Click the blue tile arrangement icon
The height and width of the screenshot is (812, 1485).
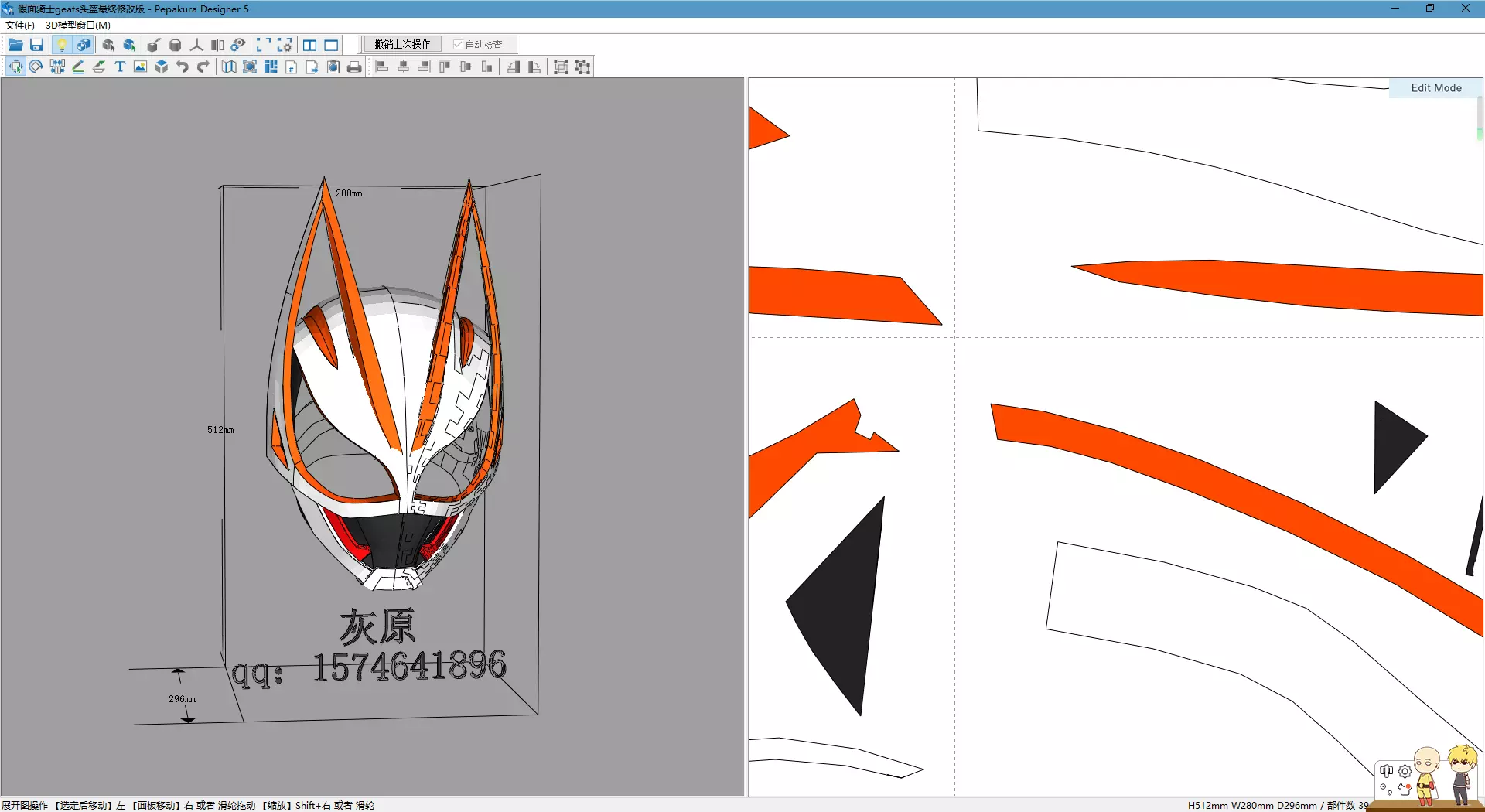271,67
